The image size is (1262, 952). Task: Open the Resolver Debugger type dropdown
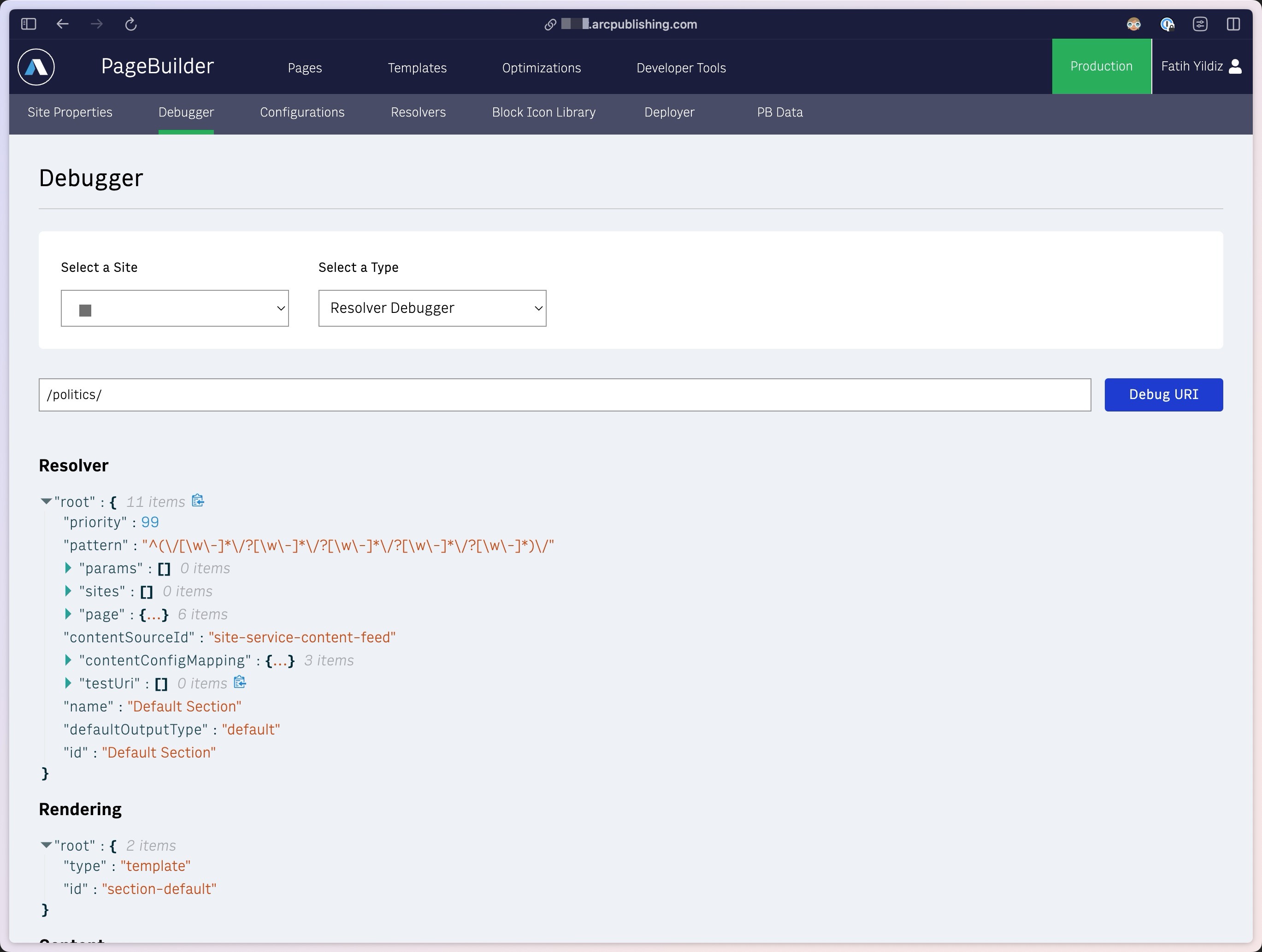click(432, 308)
